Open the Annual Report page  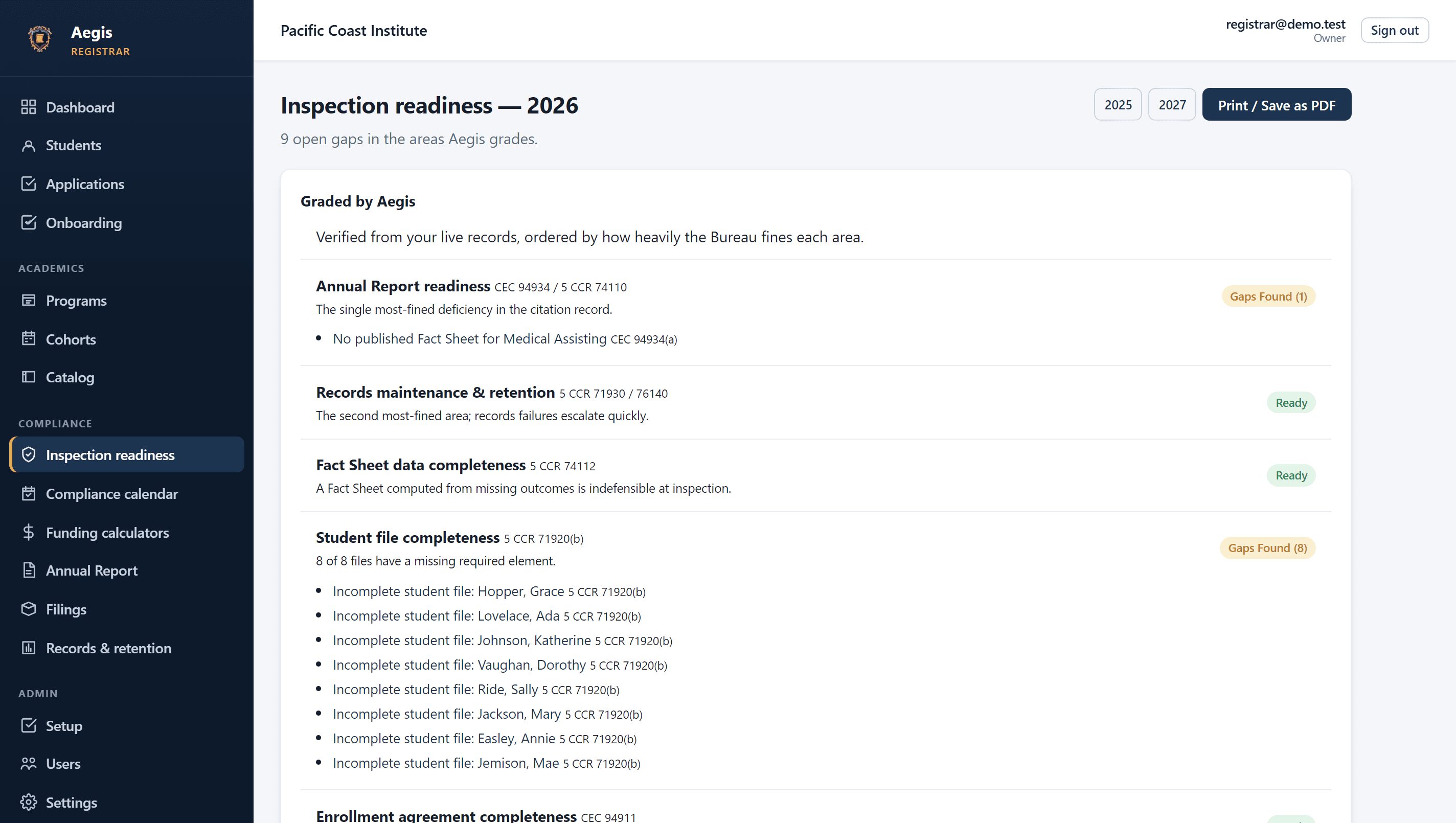pos(127,570)
